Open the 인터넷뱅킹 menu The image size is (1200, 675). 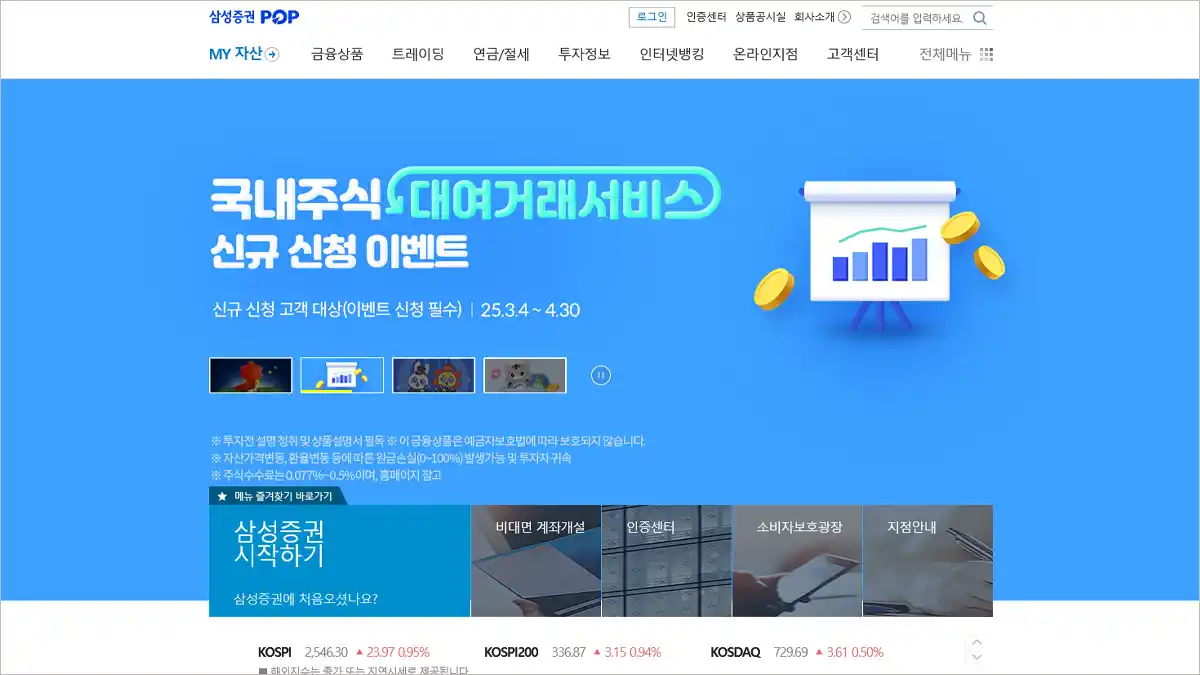tap(672, 55)
